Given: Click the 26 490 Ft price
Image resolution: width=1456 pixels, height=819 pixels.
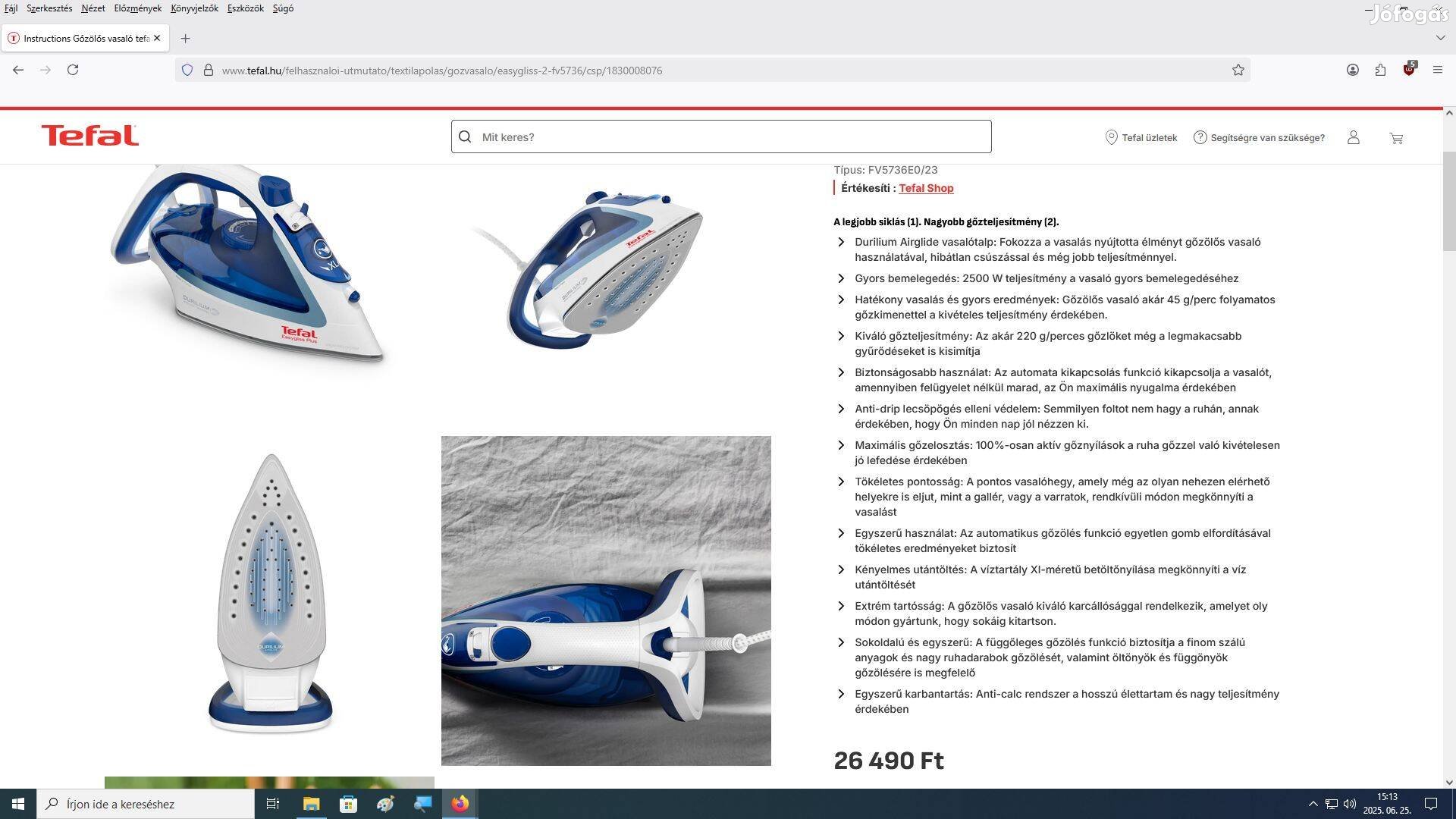Looking at the screenshot, I should tap(889, 761).
